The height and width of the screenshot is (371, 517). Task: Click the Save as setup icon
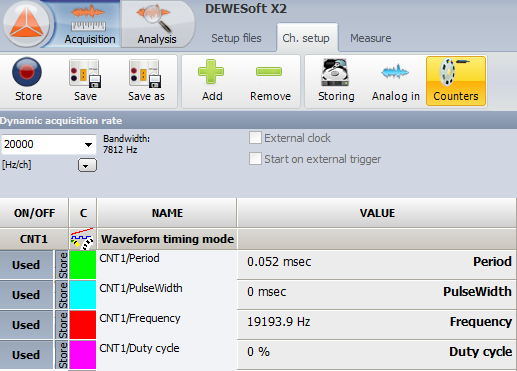click(146, 81)
